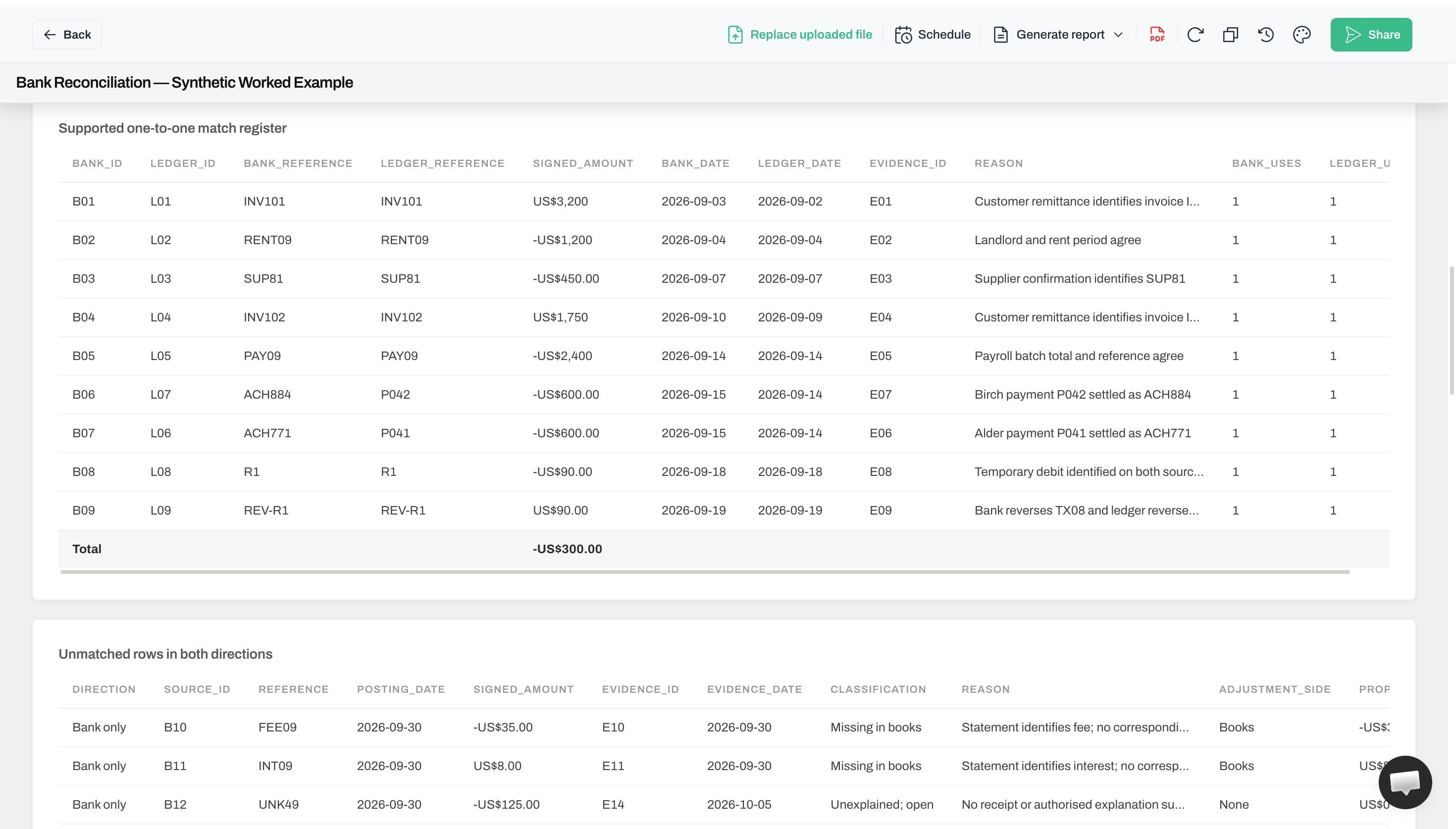
Task: Click the unmatched reference FEE09
Action: [277, 727]
